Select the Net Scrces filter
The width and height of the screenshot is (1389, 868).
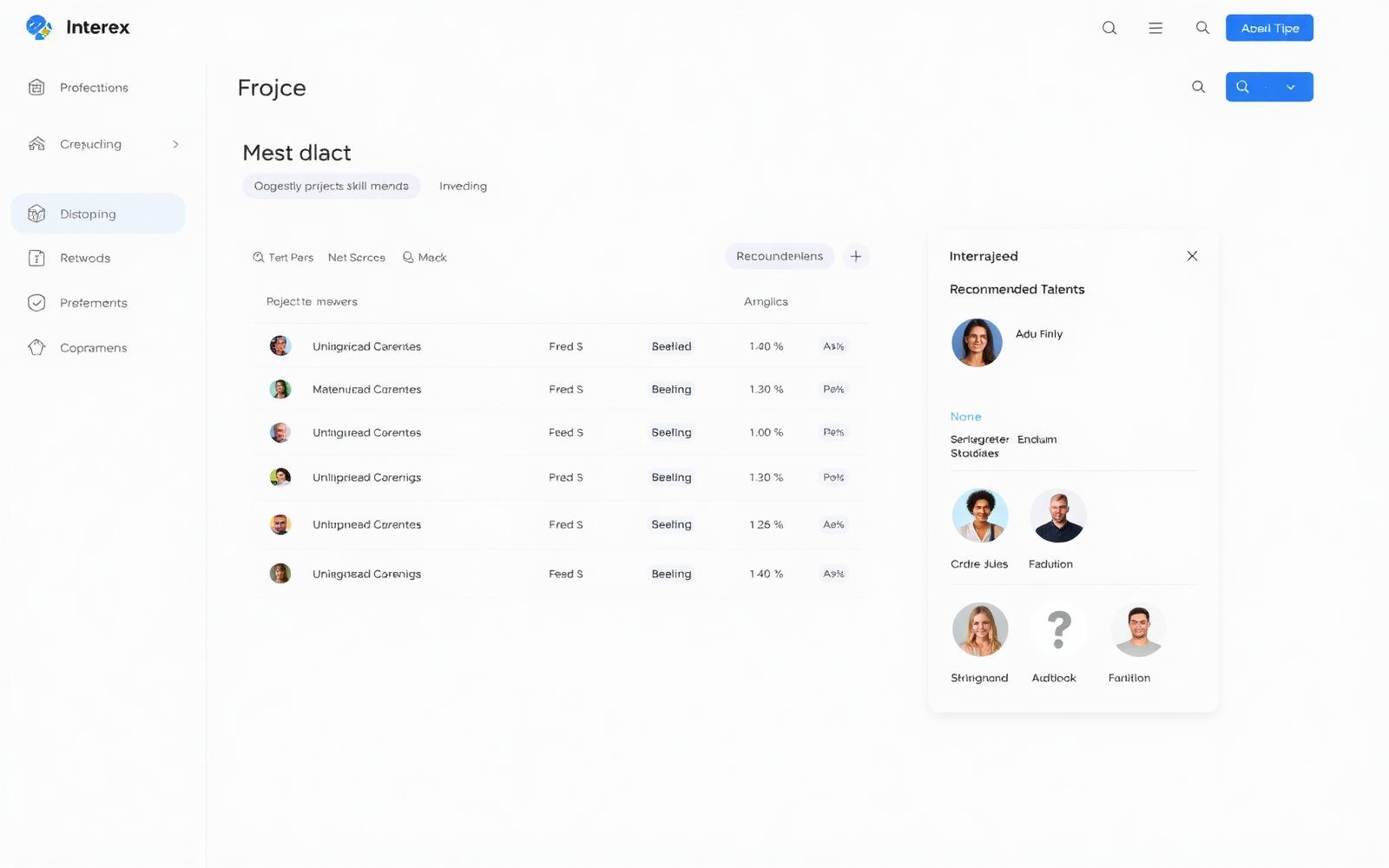357,258
